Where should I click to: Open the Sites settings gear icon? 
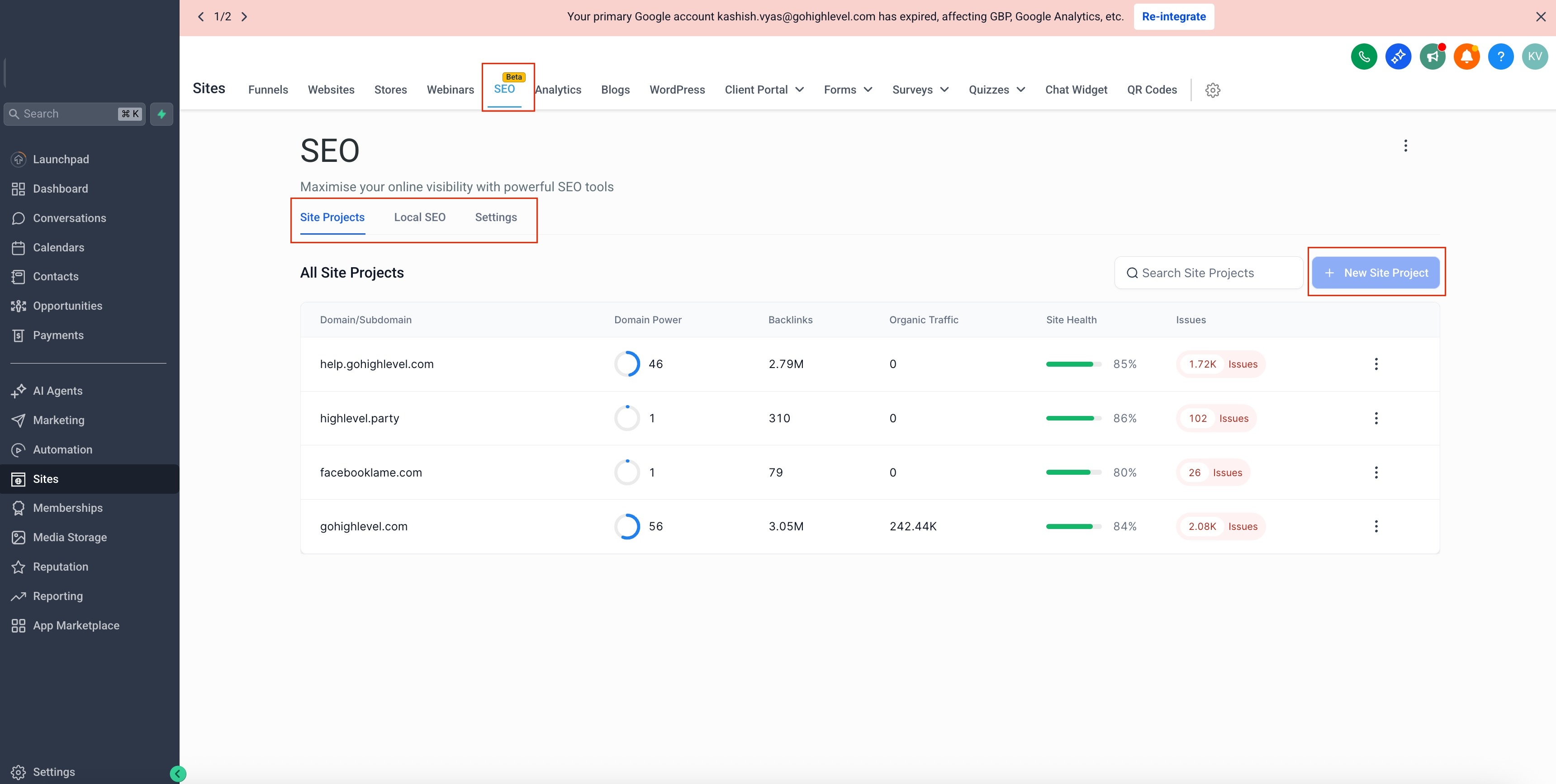coord(1212,90)
